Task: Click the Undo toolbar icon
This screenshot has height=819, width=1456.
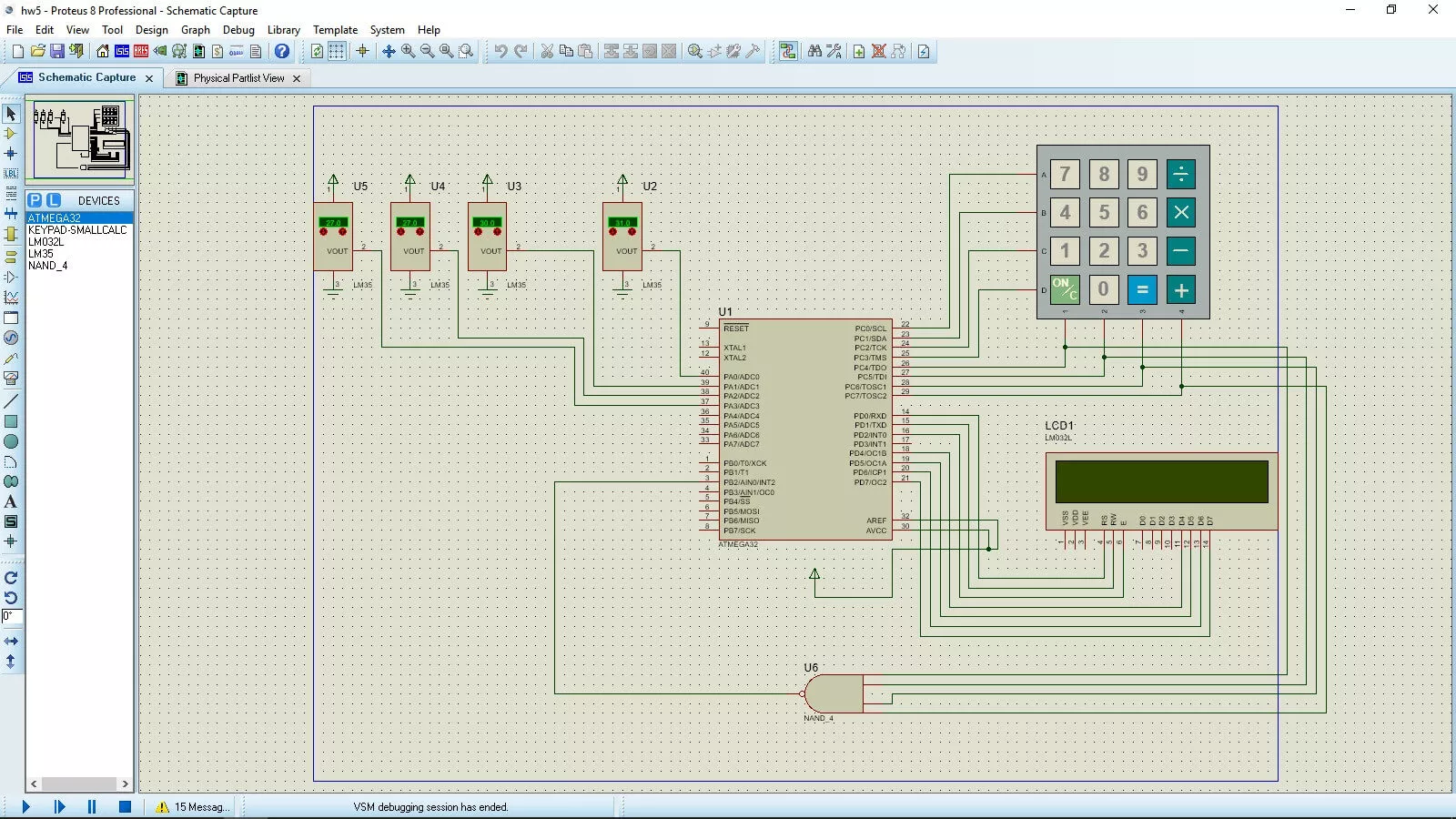Action: click(x=500, y=51)
